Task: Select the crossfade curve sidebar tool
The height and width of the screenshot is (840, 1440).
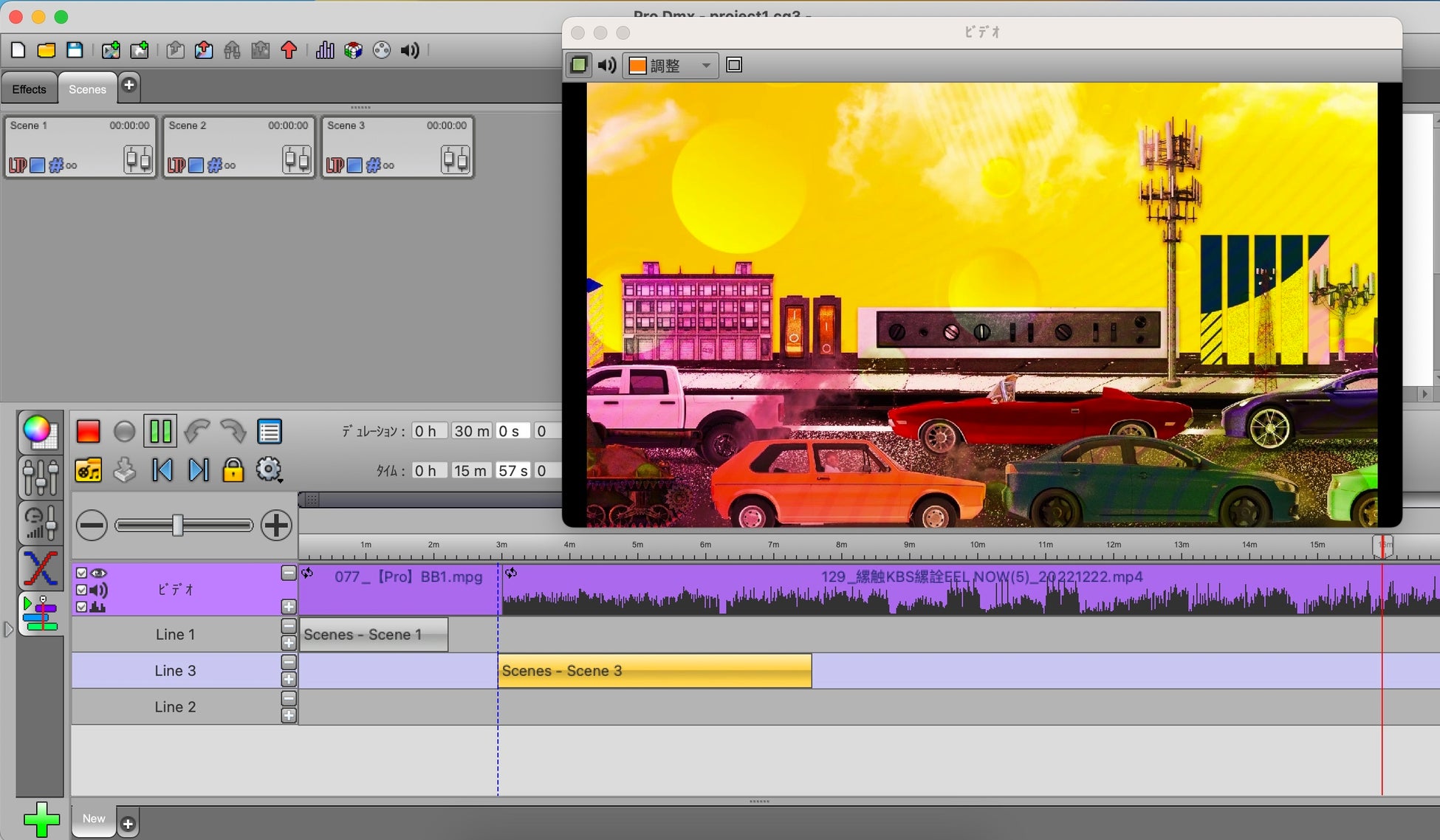Action: click(x=39, y=568)
